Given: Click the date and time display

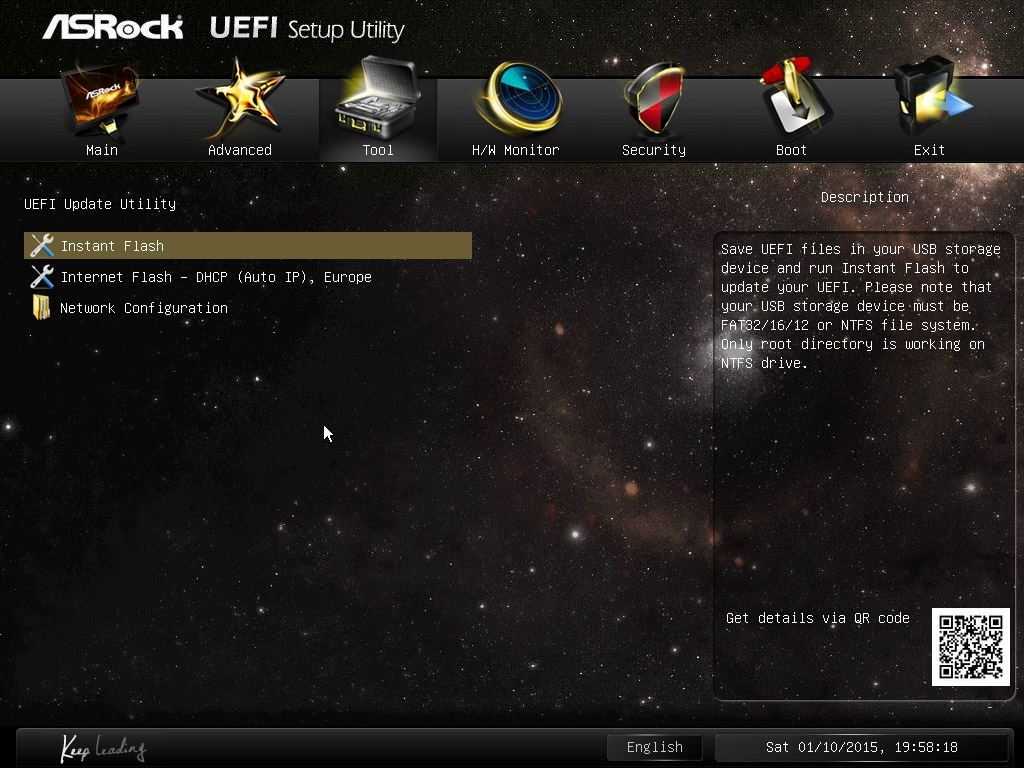Looking at the screenshot, I should tap(861, 747).
